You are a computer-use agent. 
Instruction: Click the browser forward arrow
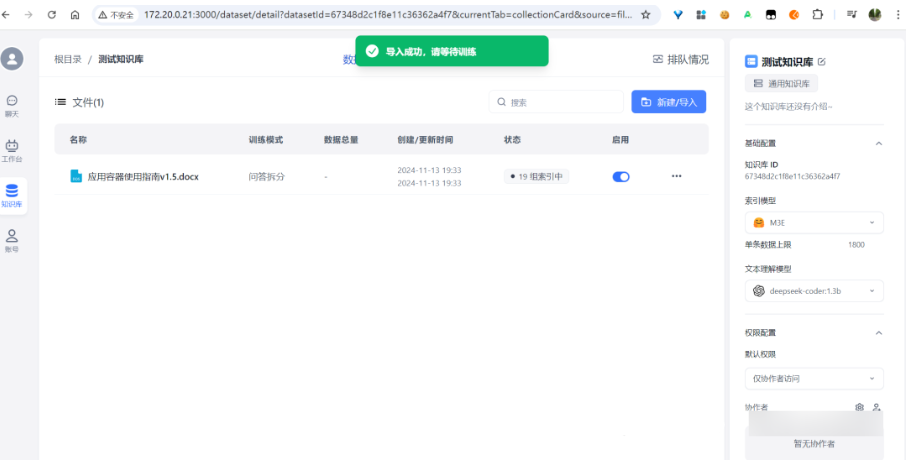pyautogui.click(x=28, y=15)
